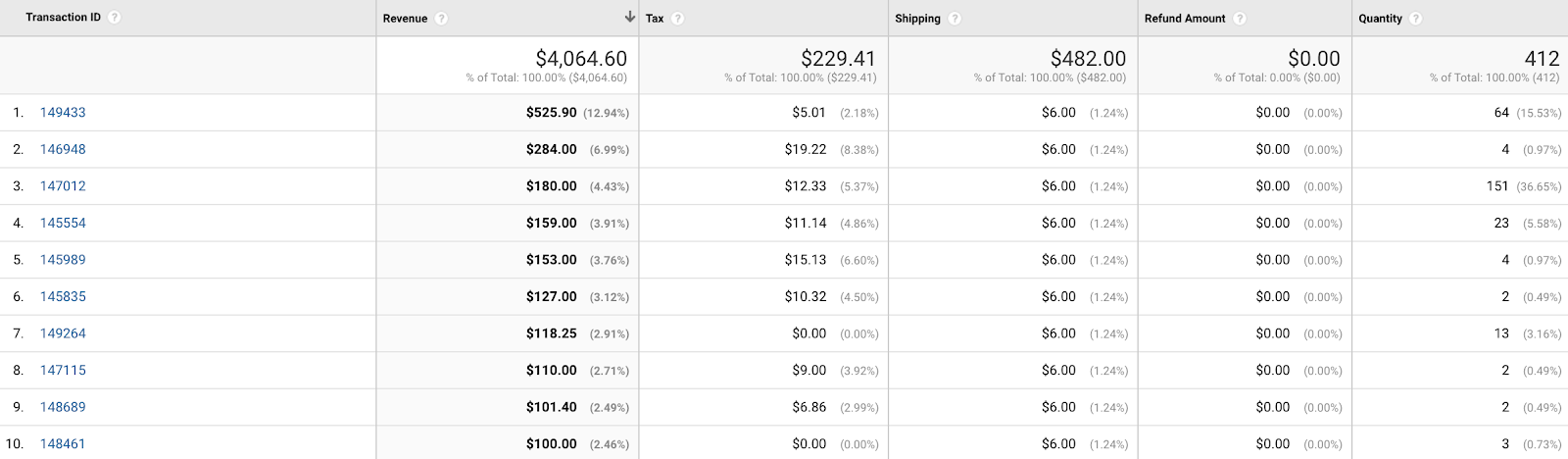Click the help icon beside Revenue
Viewport: 1568px width, 459px height.
click(441, 19)
